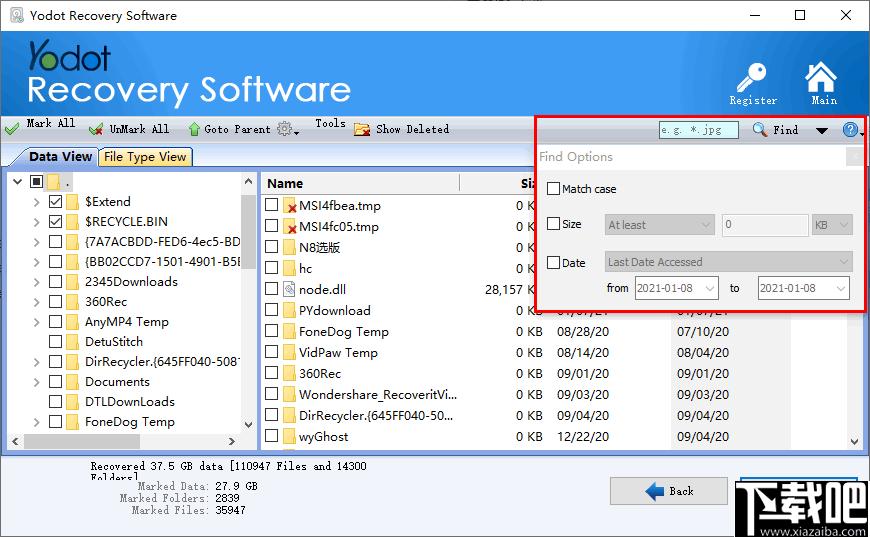Open Find options dropdown arrow
This screenshot has width=870, height=537.
click(822, 131)
